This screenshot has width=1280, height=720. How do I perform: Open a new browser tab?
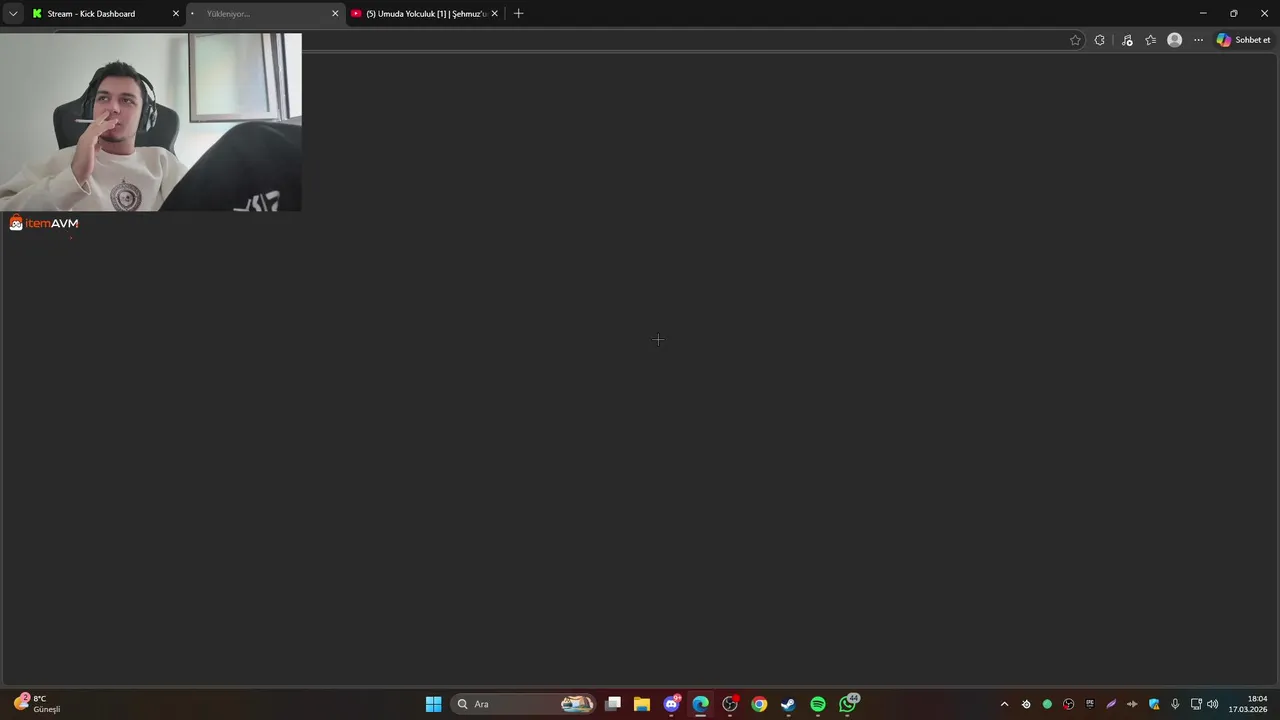tap(518, 14)
